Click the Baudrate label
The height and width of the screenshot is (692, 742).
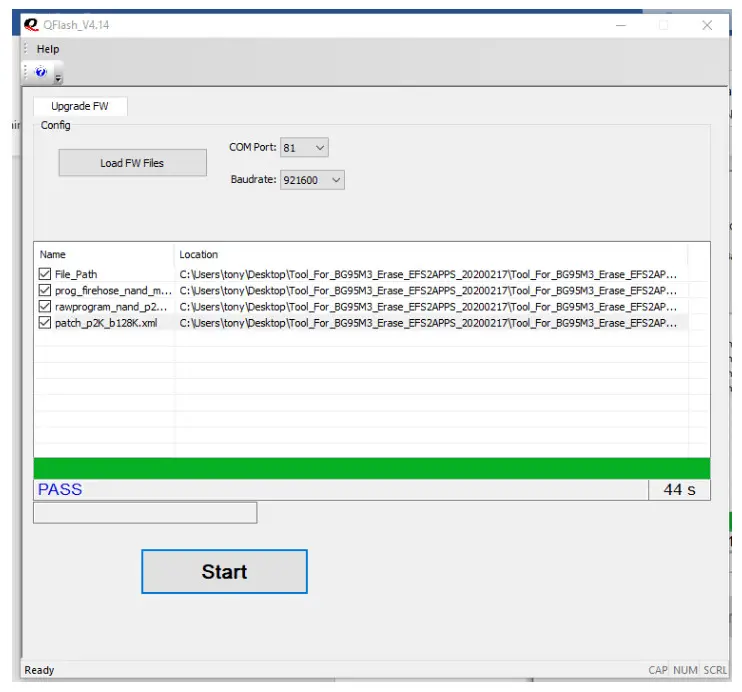[254, 179]
